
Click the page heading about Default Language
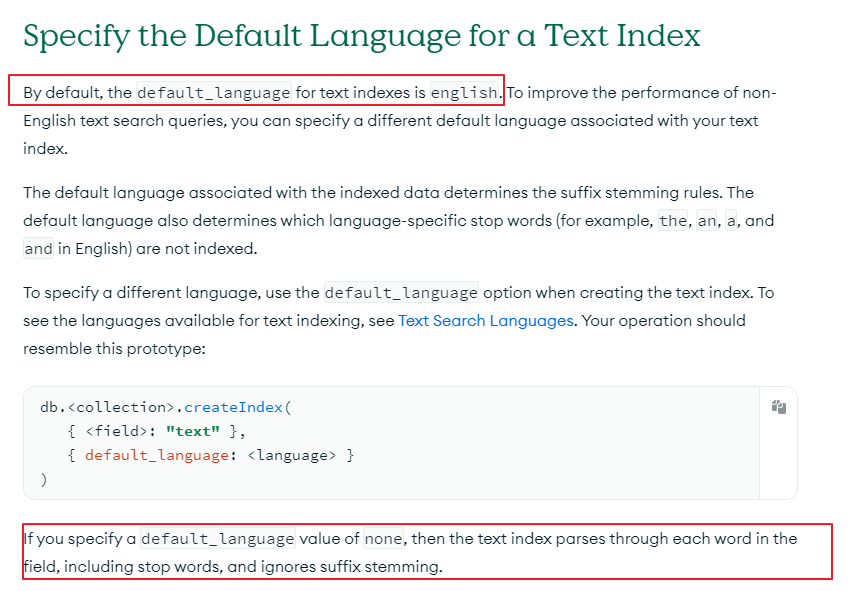(x=362, y=36)
